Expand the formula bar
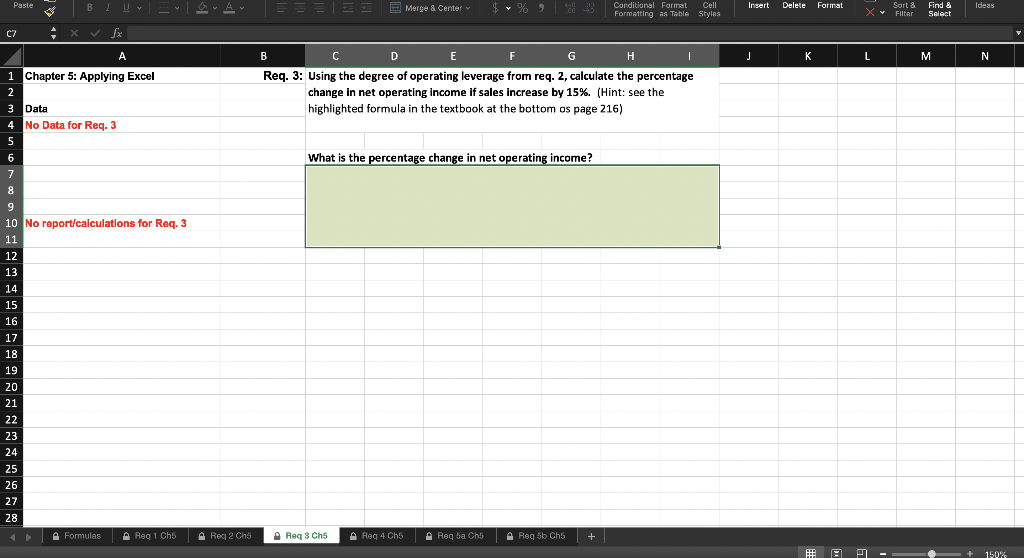The height and width of the screenshot is (558, 1024). click(1017, 33)
